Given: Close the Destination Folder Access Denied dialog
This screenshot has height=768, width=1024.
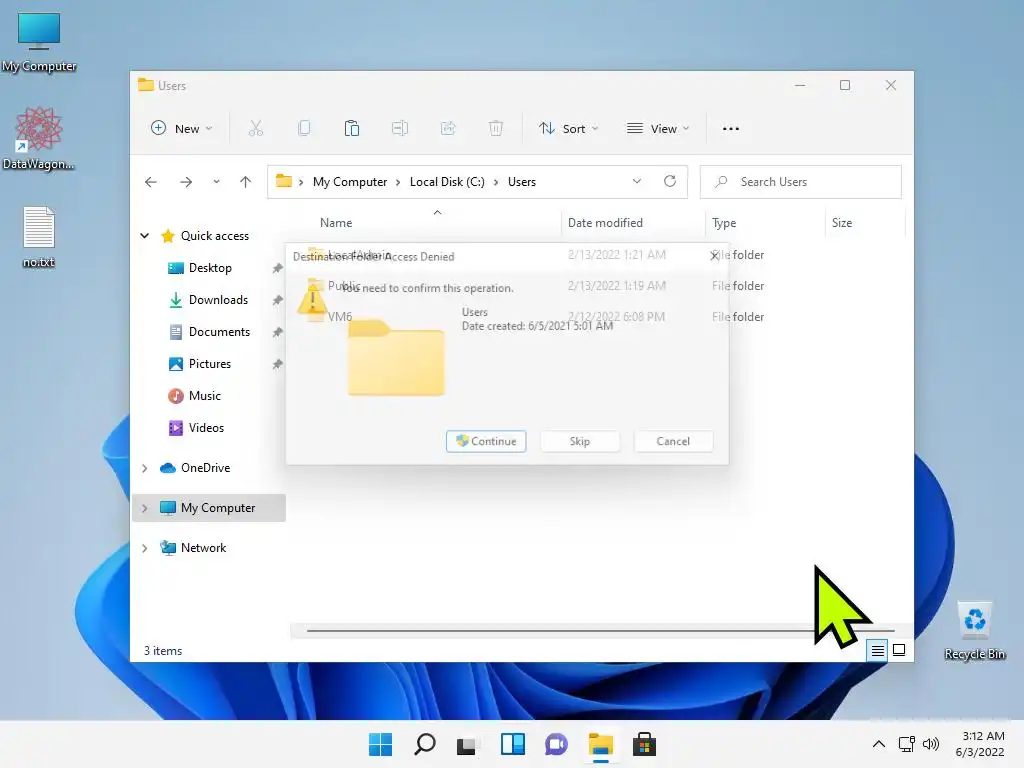Looking at the screenshot, I should 715,256.
